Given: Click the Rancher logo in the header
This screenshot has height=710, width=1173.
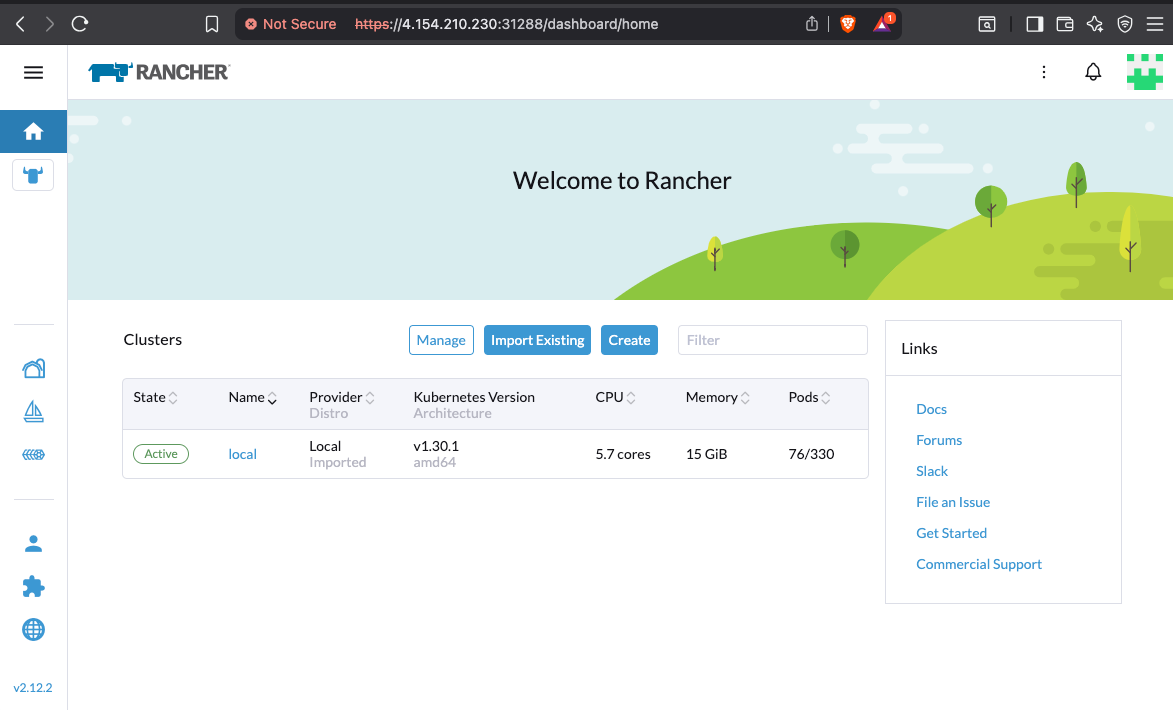Looking at the screenshot, I should pyautogui.click(x=158, y=71).
